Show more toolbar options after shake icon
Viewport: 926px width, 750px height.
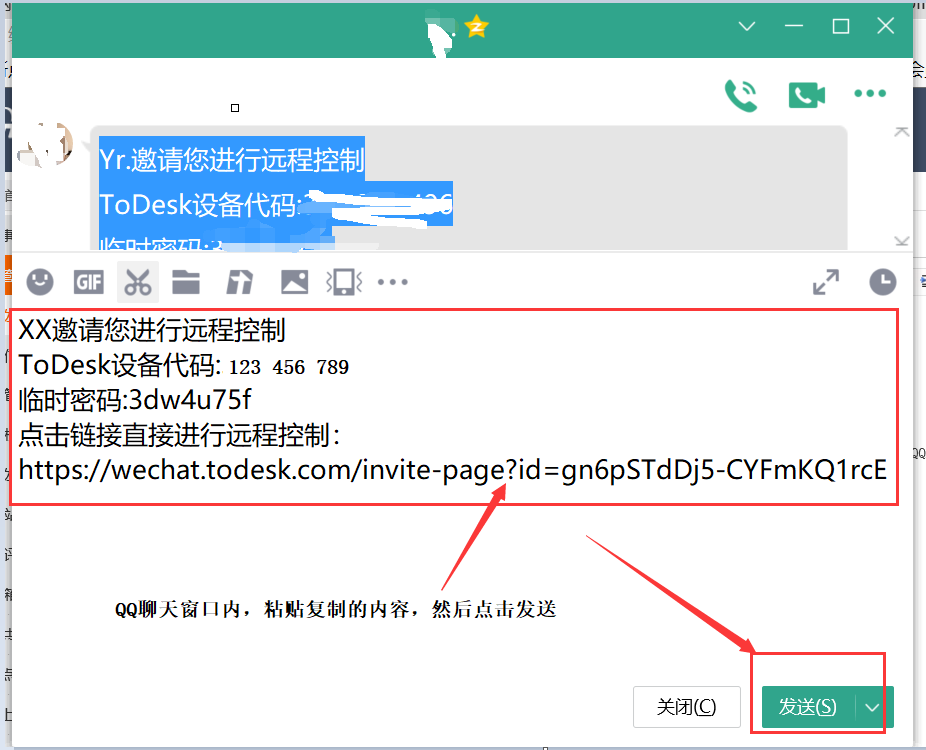click(x=393, y=282)
